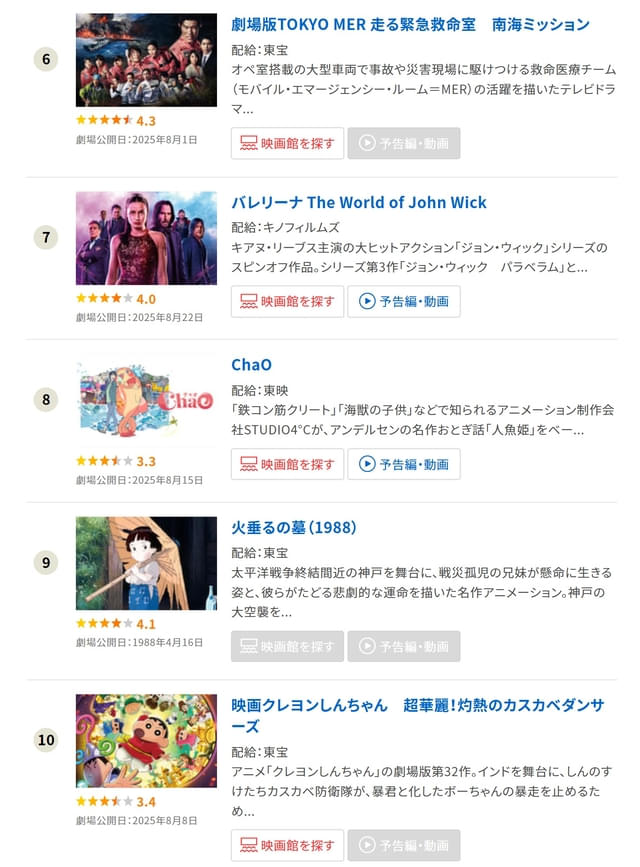Open 火垂るの墓（1988） title link
This screenshot has height=867, width=640.
coord(294,527)
